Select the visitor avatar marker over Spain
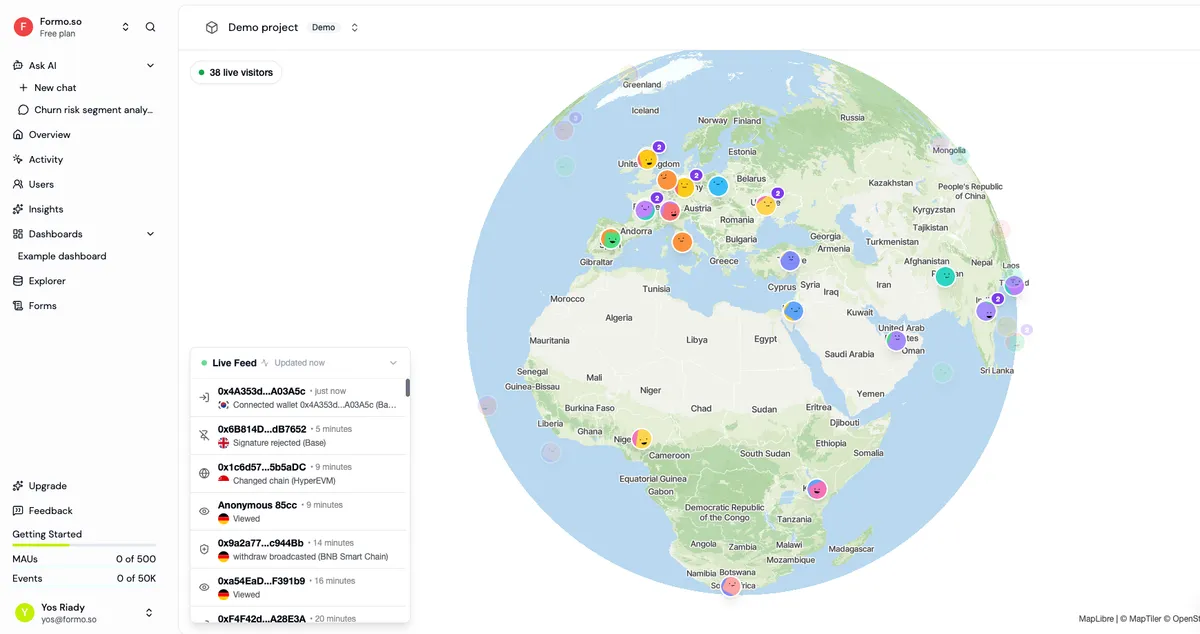1200x634 pixels. [x=610, y=239]
